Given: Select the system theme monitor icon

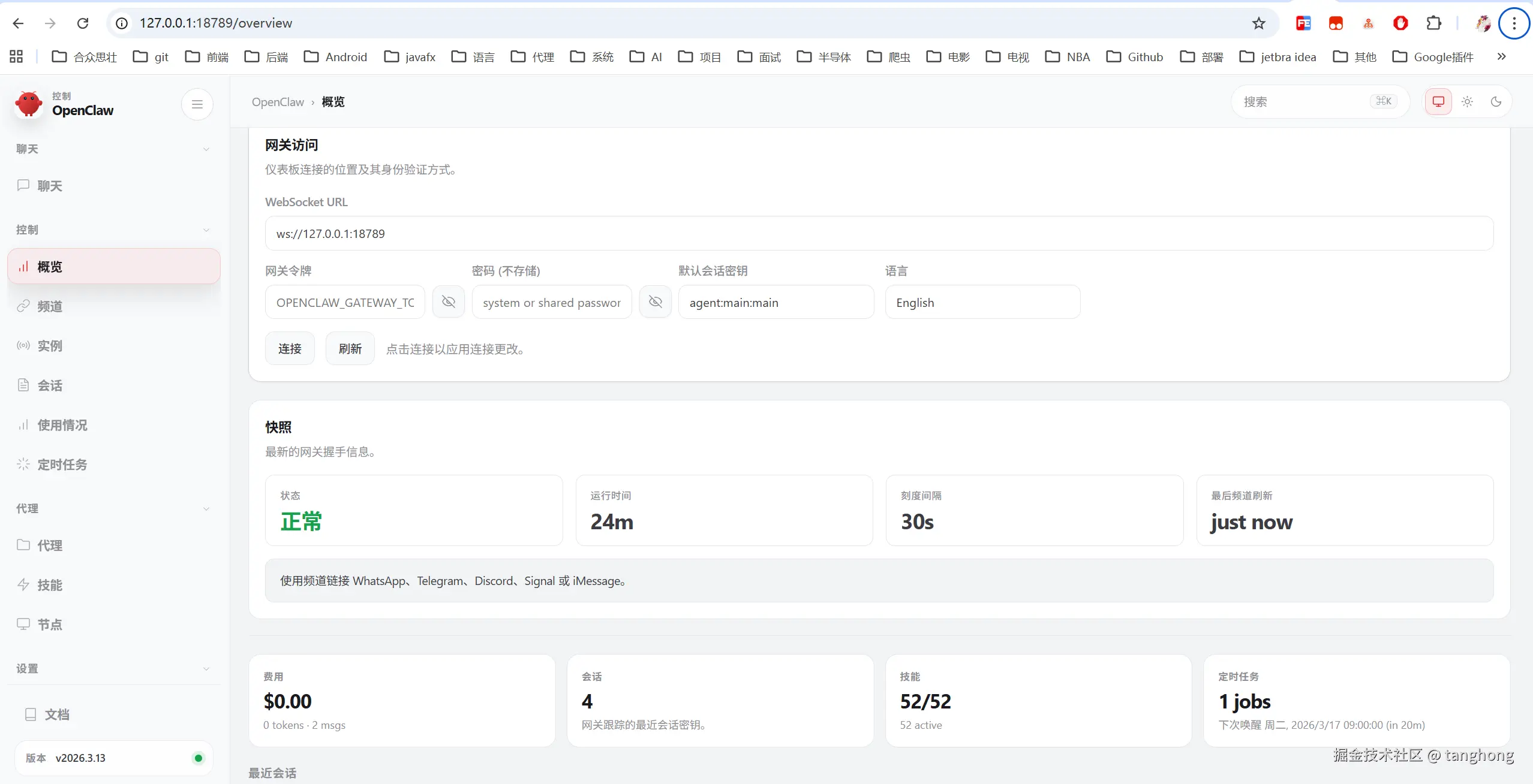Looking at the screenshot, I should 1438,102.
